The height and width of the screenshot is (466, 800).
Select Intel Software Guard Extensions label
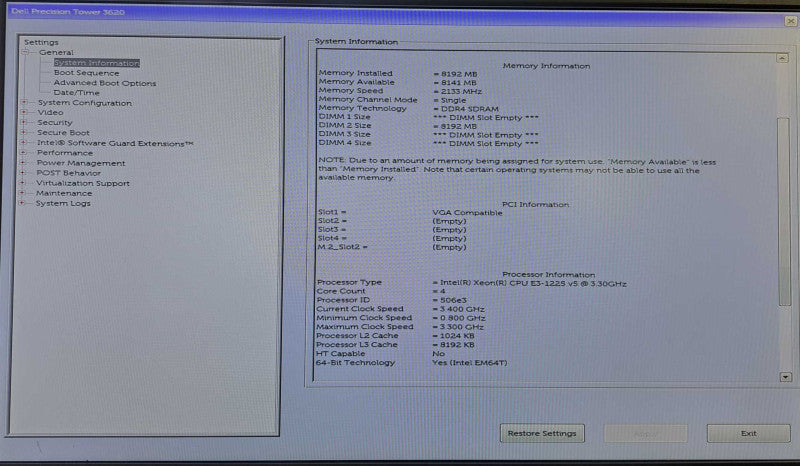click(115, 143)
